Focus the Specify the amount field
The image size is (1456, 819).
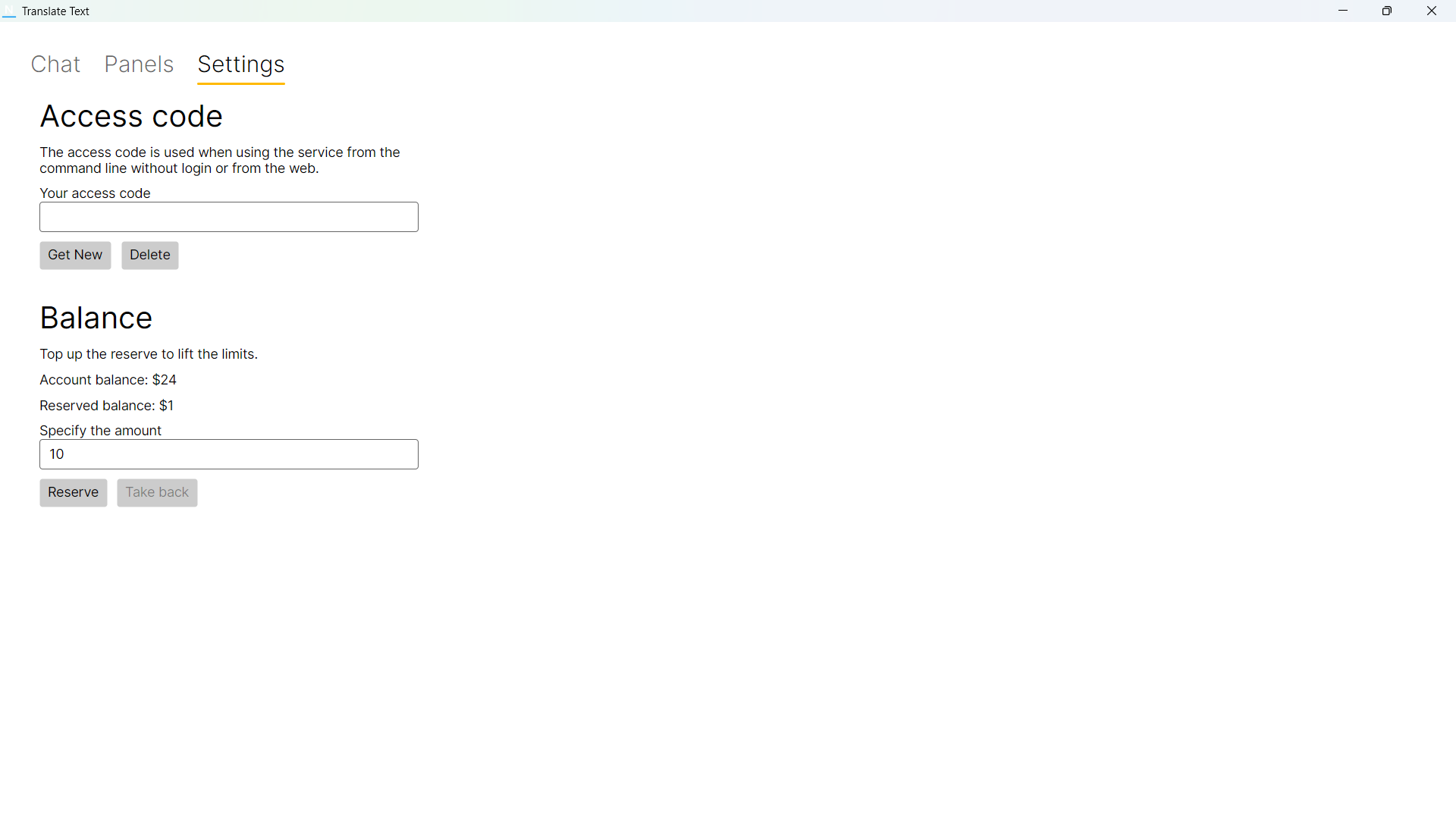pos(228,454)
